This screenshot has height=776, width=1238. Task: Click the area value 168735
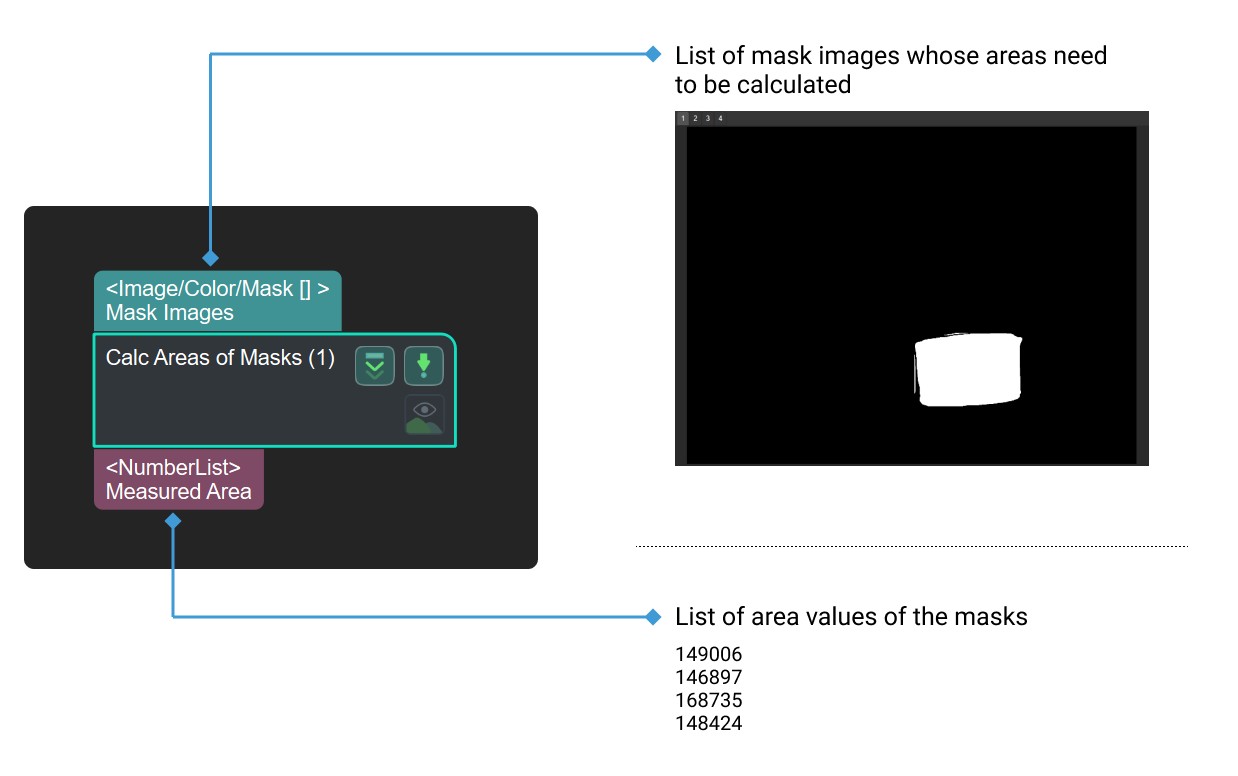tap(708, 700)
